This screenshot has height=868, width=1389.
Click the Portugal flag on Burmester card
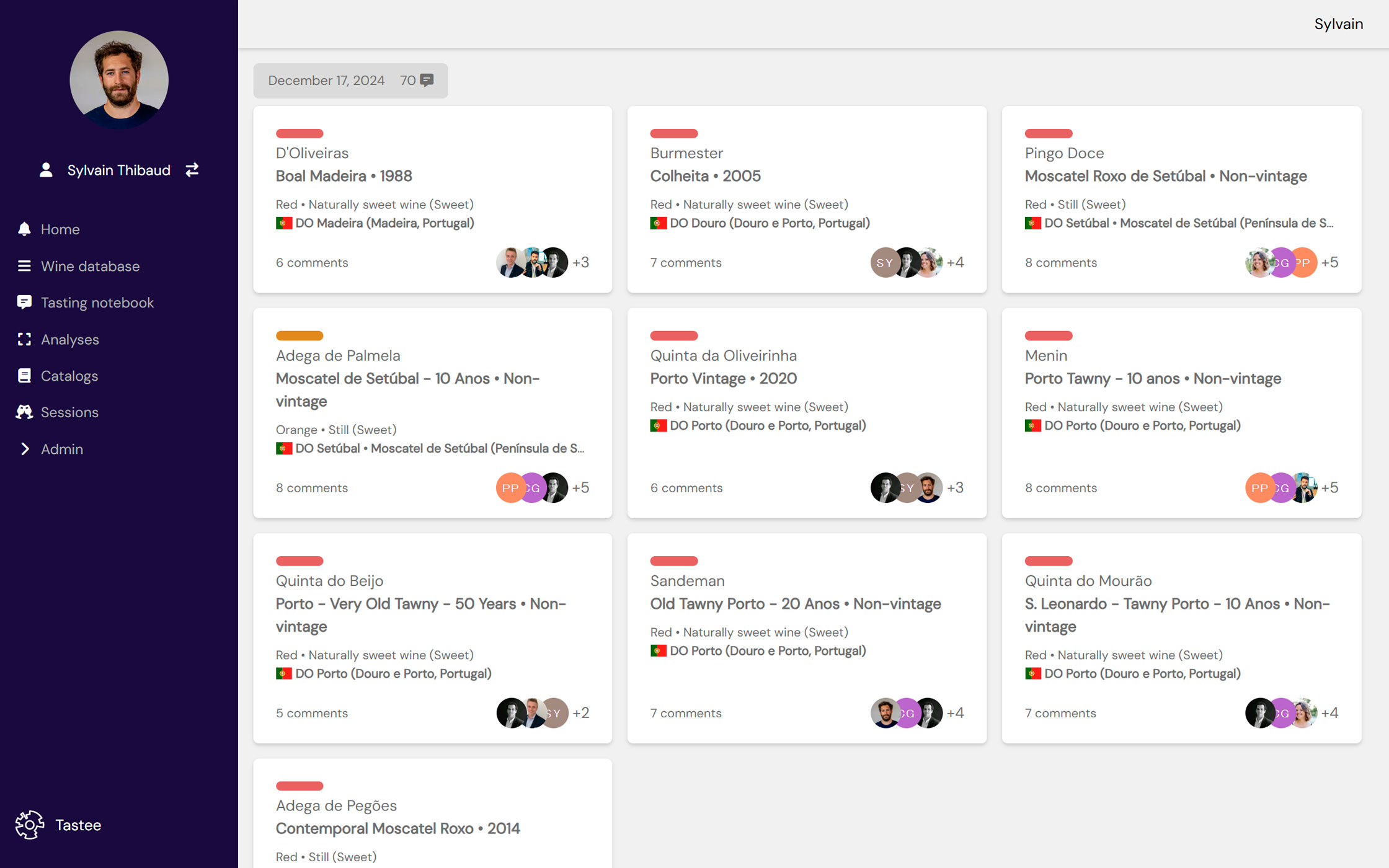(x=659, y=223)
